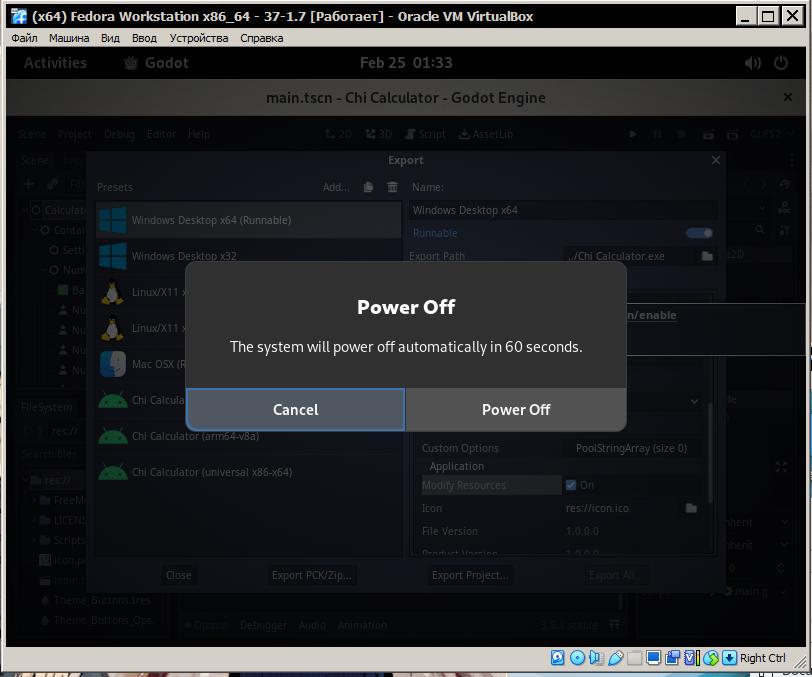Open the Export Path folder browse icon
This screenshot has width=812, height=677.
707,256
